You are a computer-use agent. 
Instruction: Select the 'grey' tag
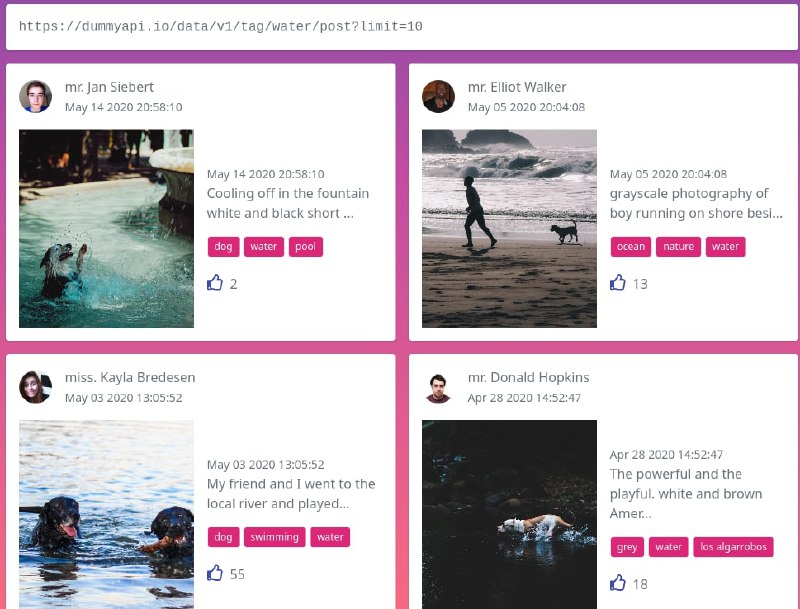627,547
